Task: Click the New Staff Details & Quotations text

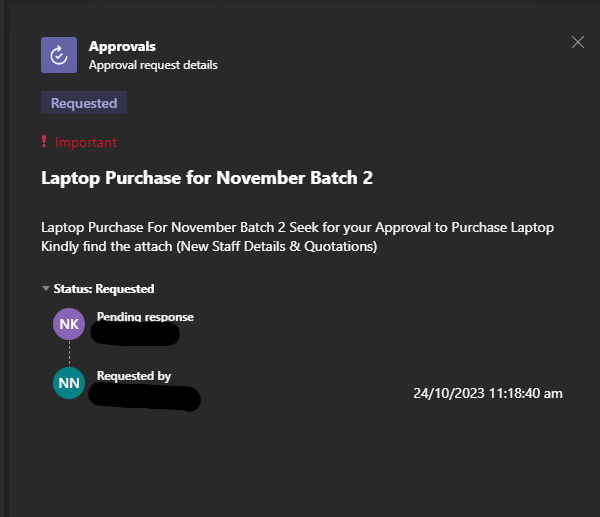Action: [x=277, y=246]
